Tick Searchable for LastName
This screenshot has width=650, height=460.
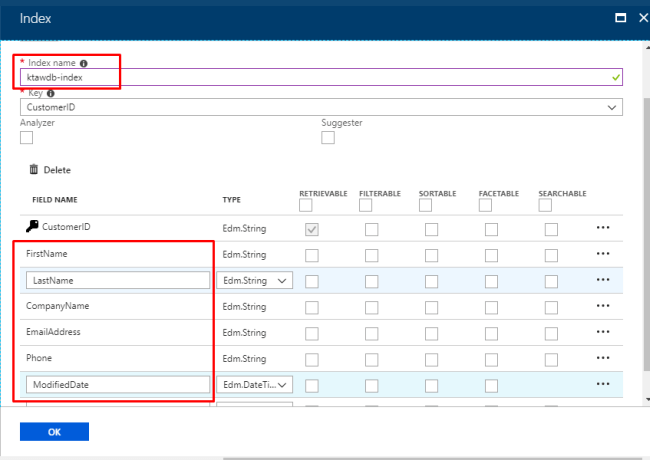tap(551, 282)
